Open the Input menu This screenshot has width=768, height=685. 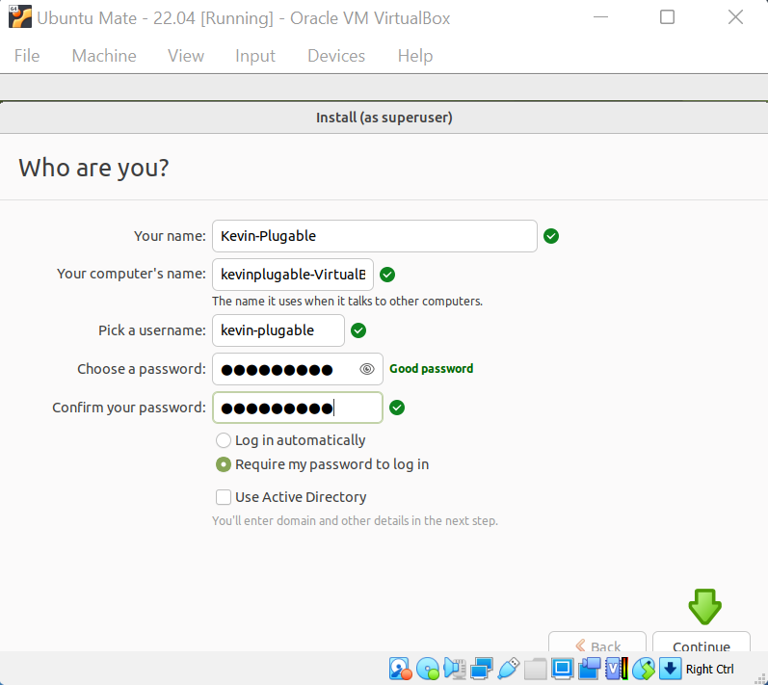point(255,56)
